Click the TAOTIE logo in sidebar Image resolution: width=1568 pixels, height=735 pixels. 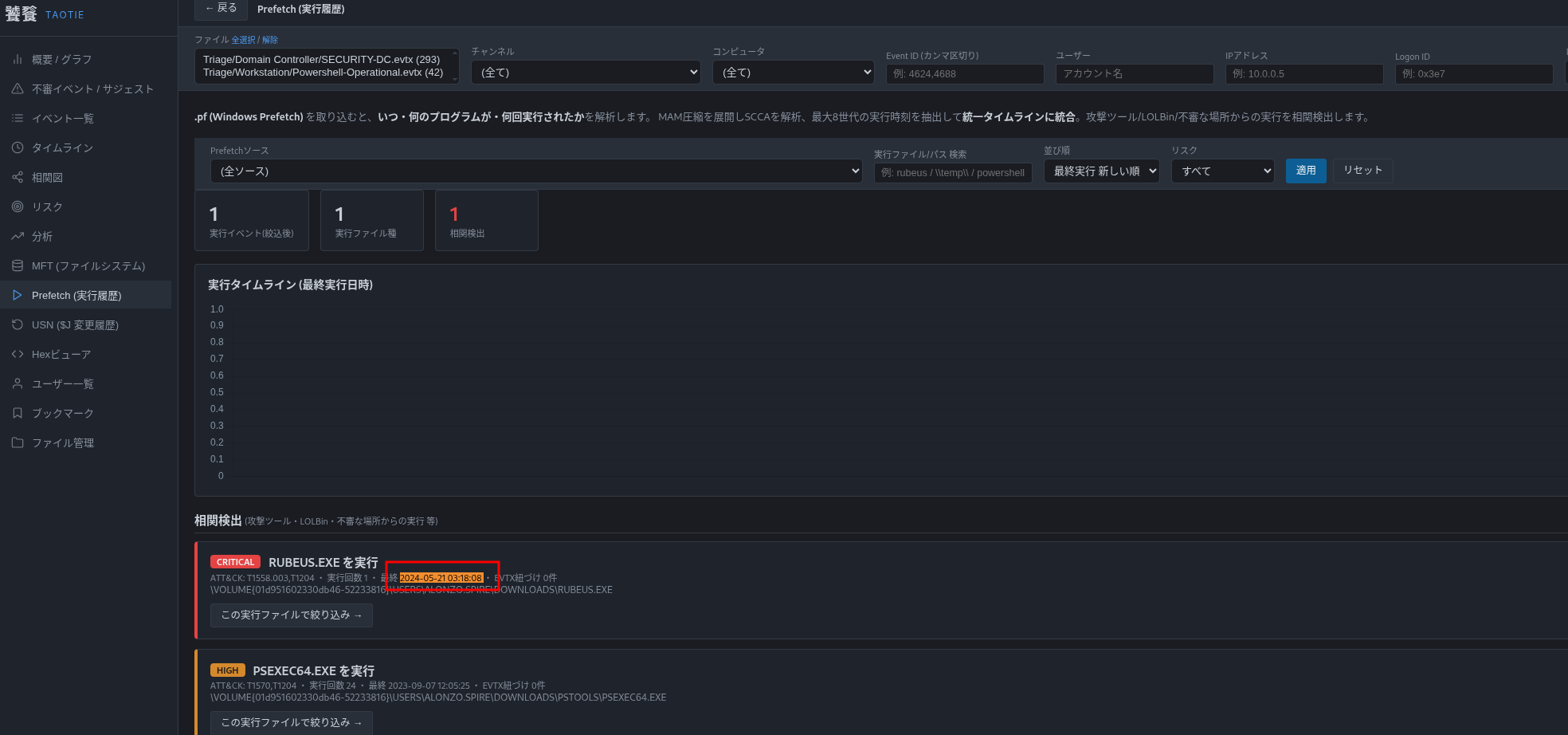[45, 14]
